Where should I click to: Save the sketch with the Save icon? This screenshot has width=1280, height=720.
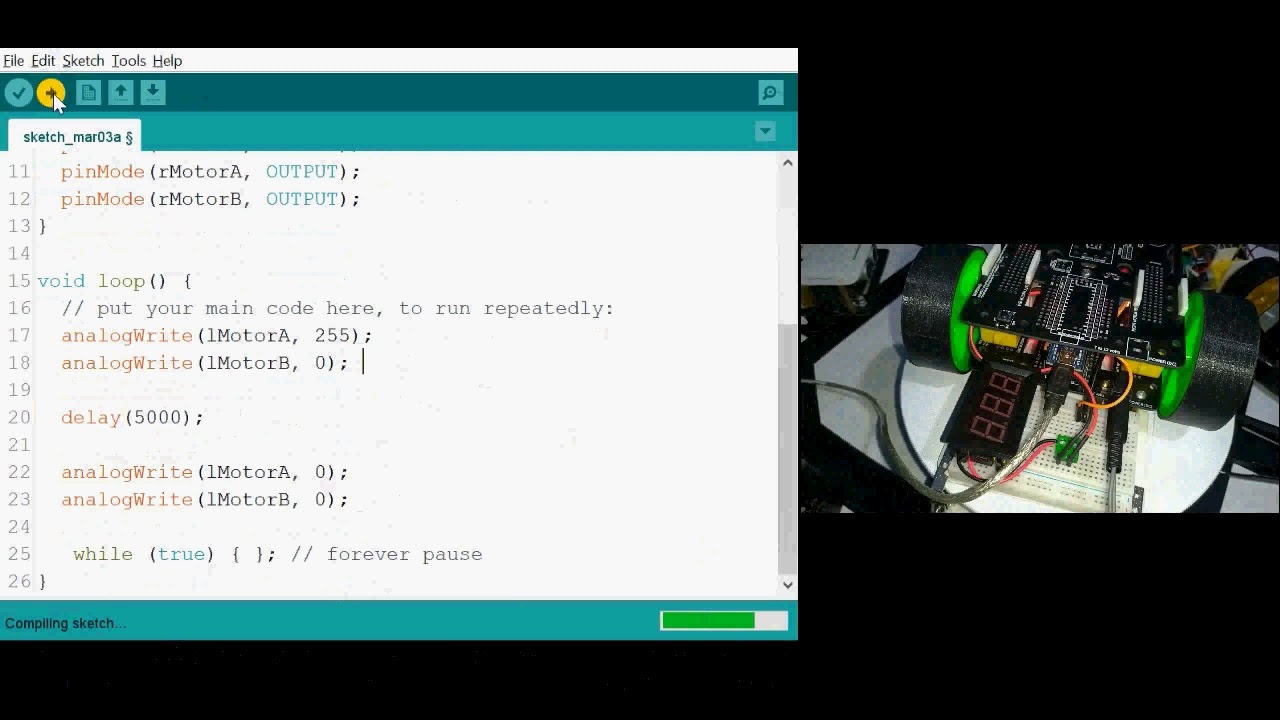tap(152, 93)
